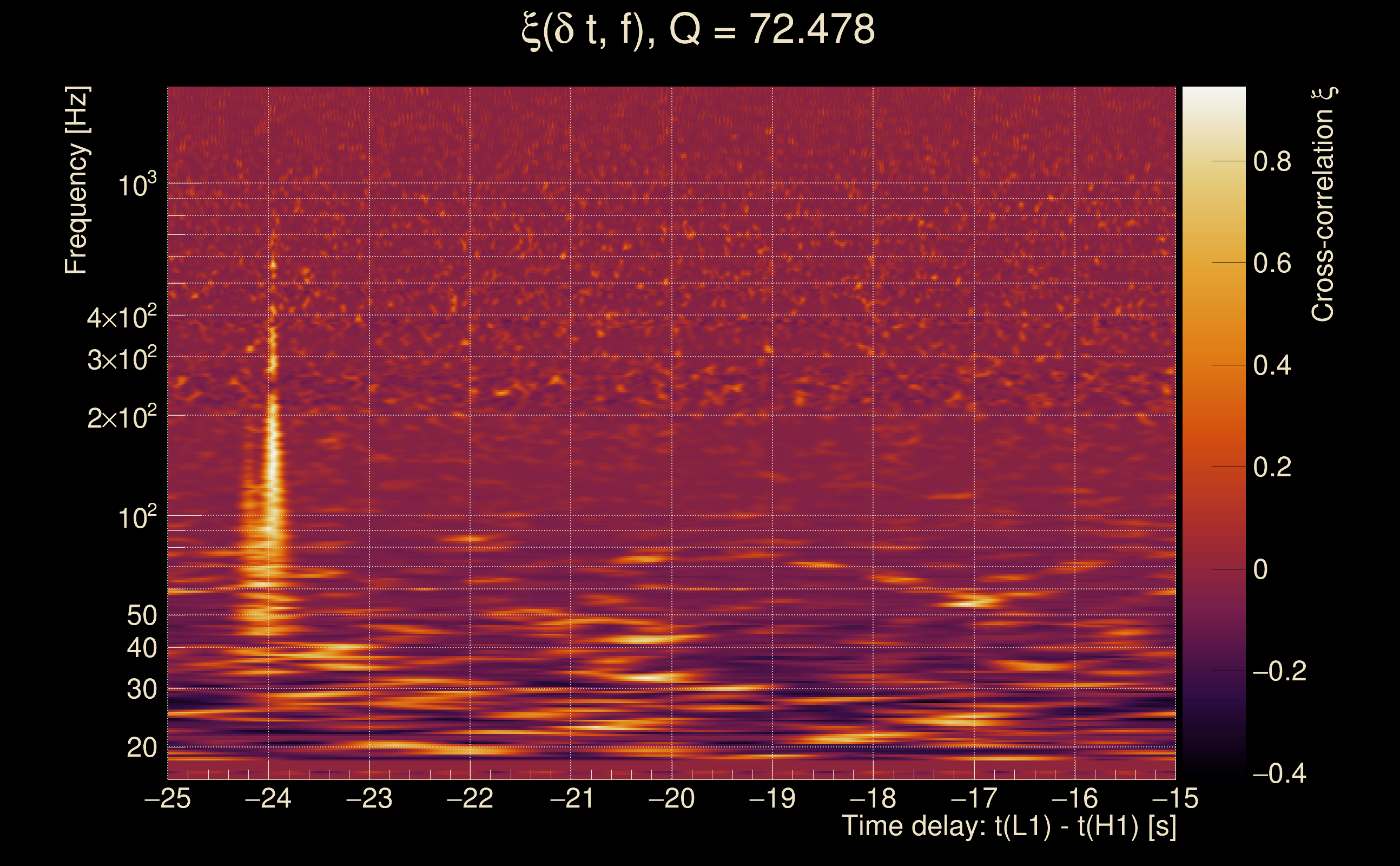This screenshot has width=1400, height=866.
Task: Click the −24 tick on the time axis
Action: 268,798
